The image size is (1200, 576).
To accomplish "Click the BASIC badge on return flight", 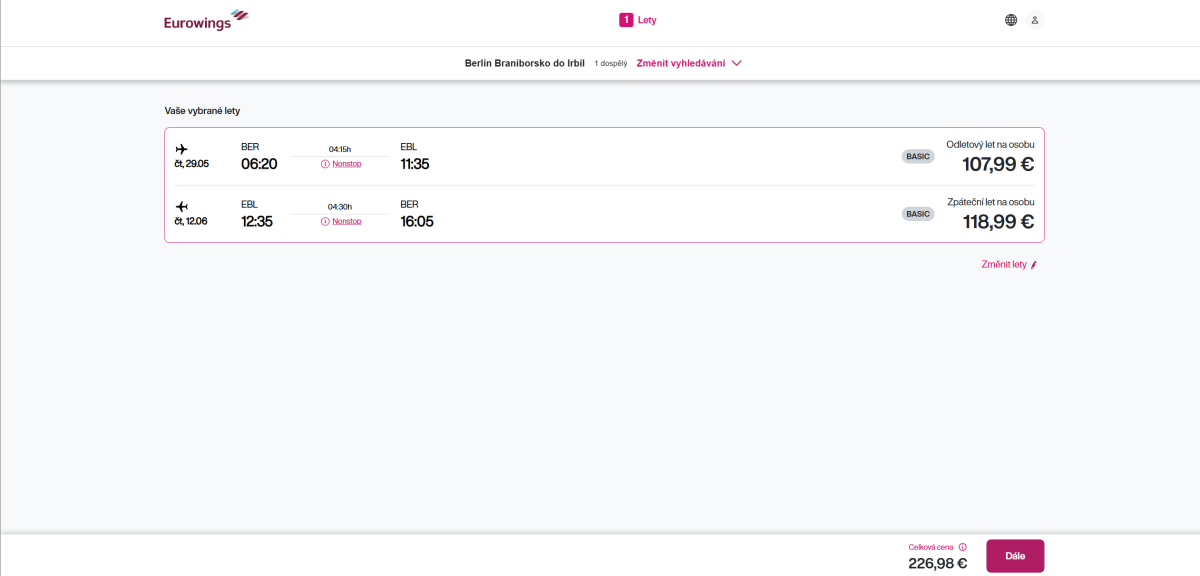I will 917,213.
